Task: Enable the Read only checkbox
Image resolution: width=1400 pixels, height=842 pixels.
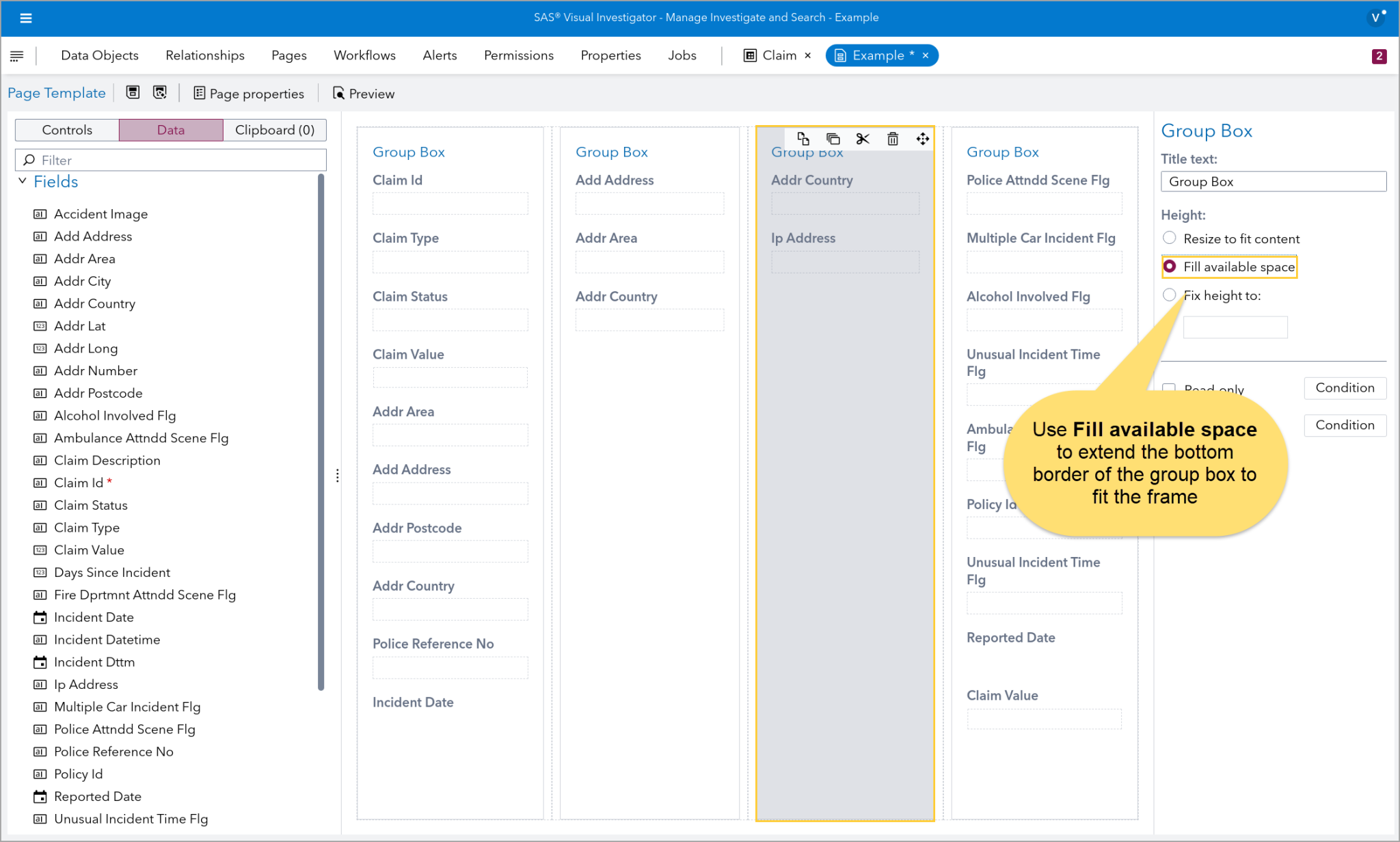Action: tap(1170, 388)
